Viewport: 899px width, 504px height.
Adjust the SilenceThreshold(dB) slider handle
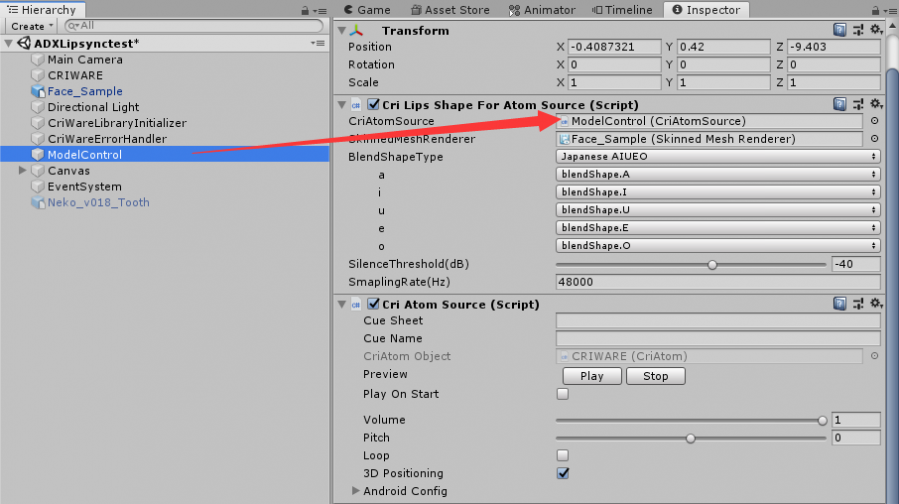click(712, 265)
